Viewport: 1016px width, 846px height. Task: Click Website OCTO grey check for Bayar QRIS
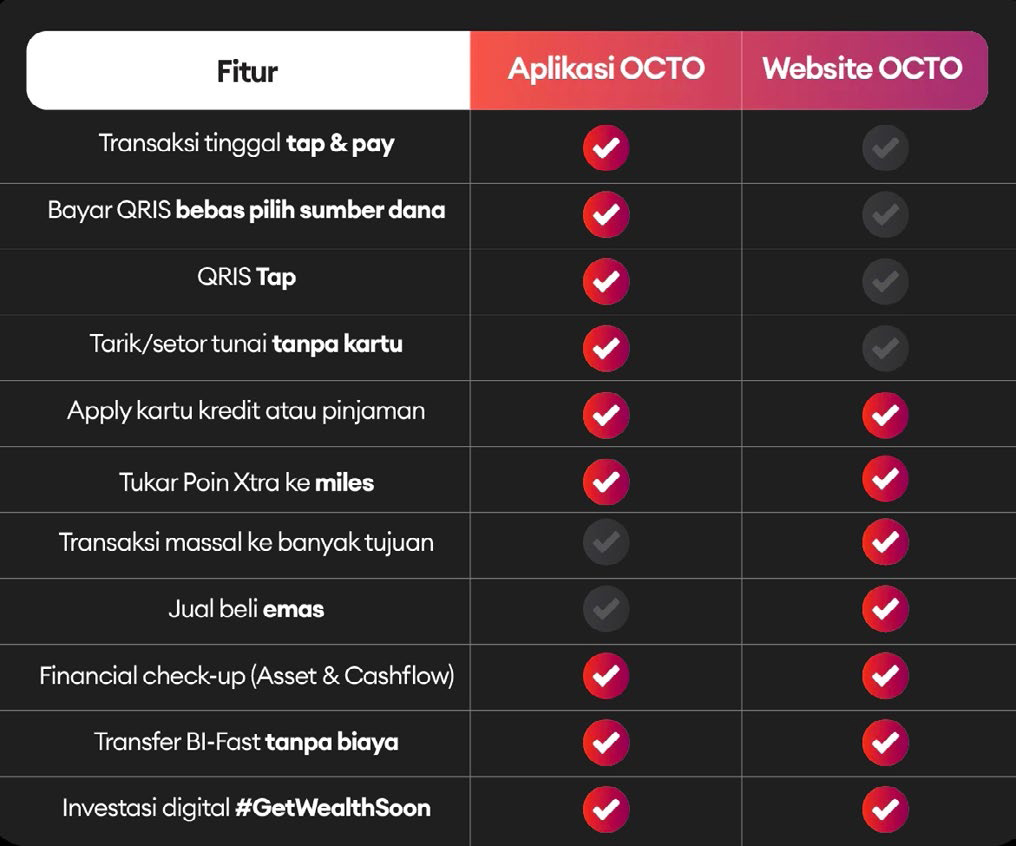[885, 214]
